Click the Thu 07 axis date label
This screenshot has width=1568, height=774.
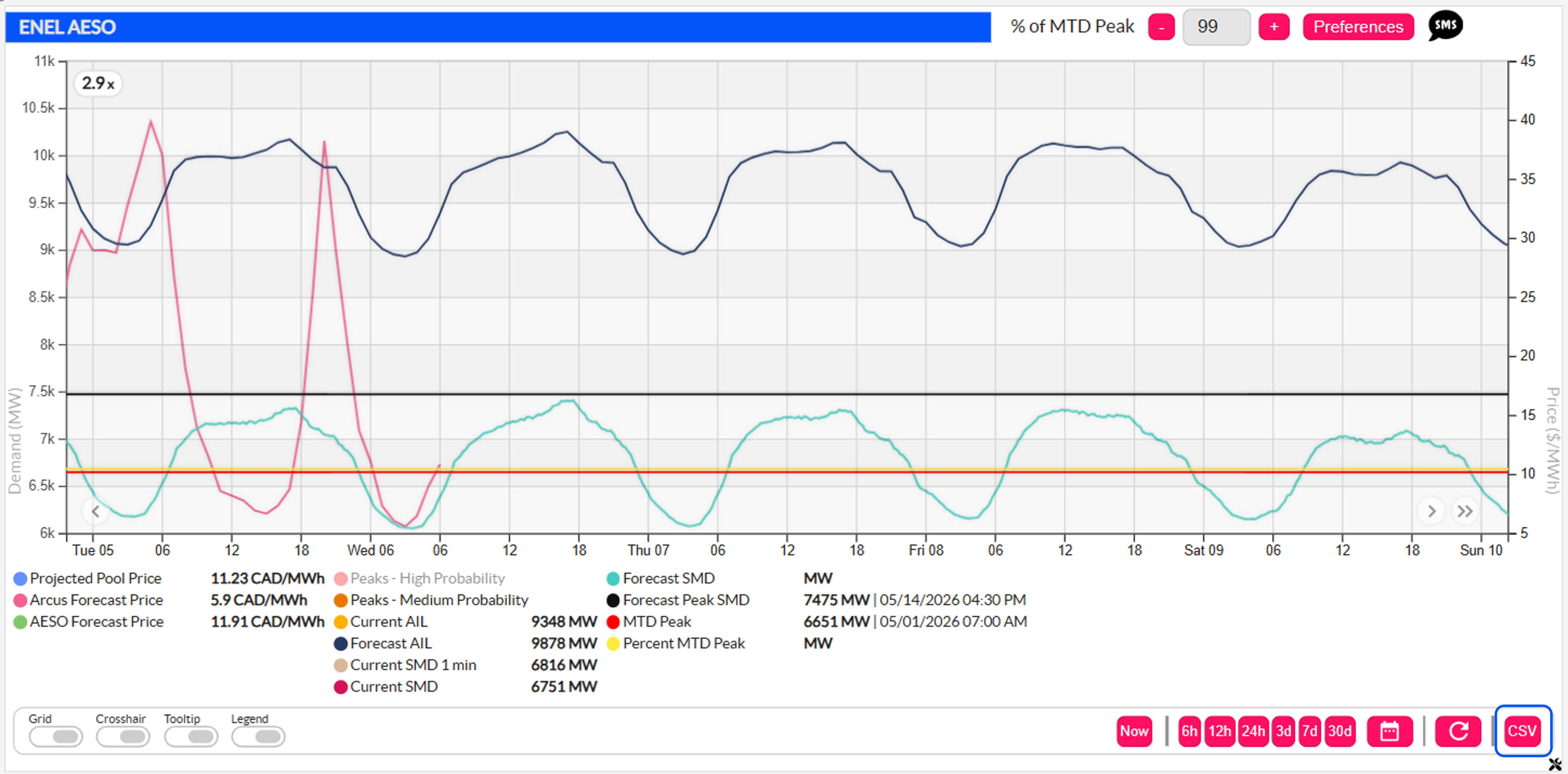(648, 551)
